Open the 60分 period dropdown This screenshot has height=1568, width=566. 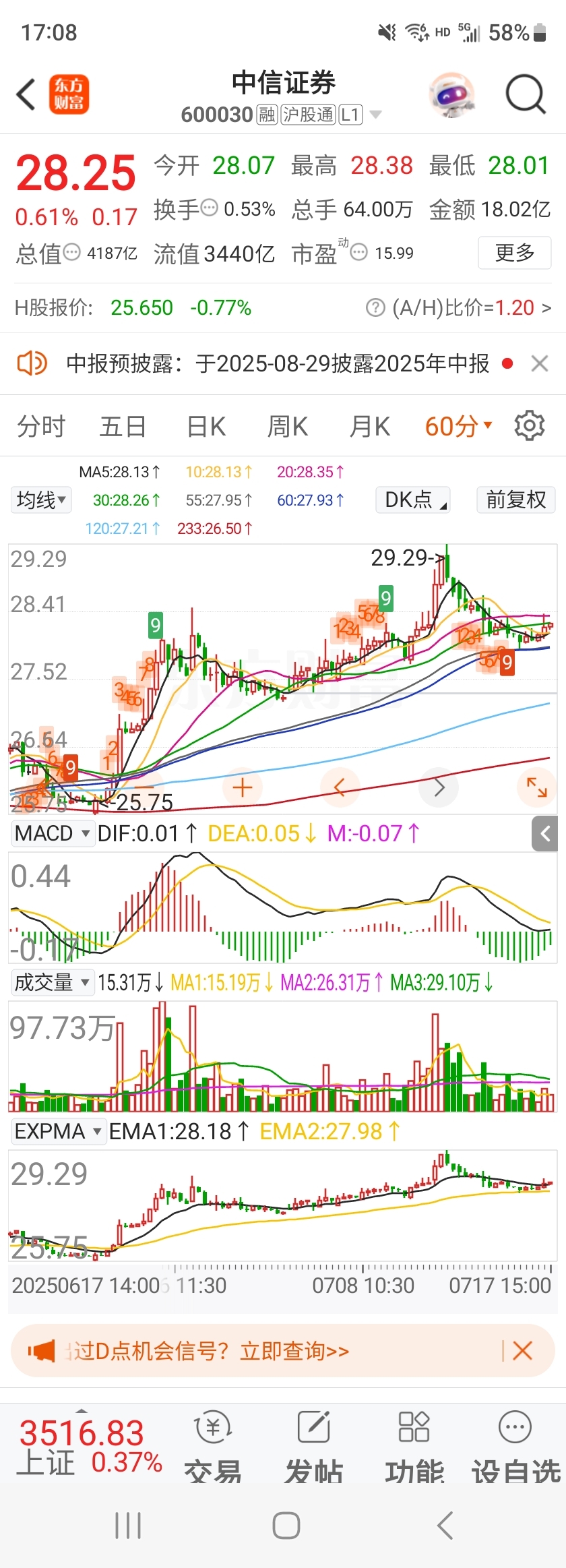coord(459,426)
